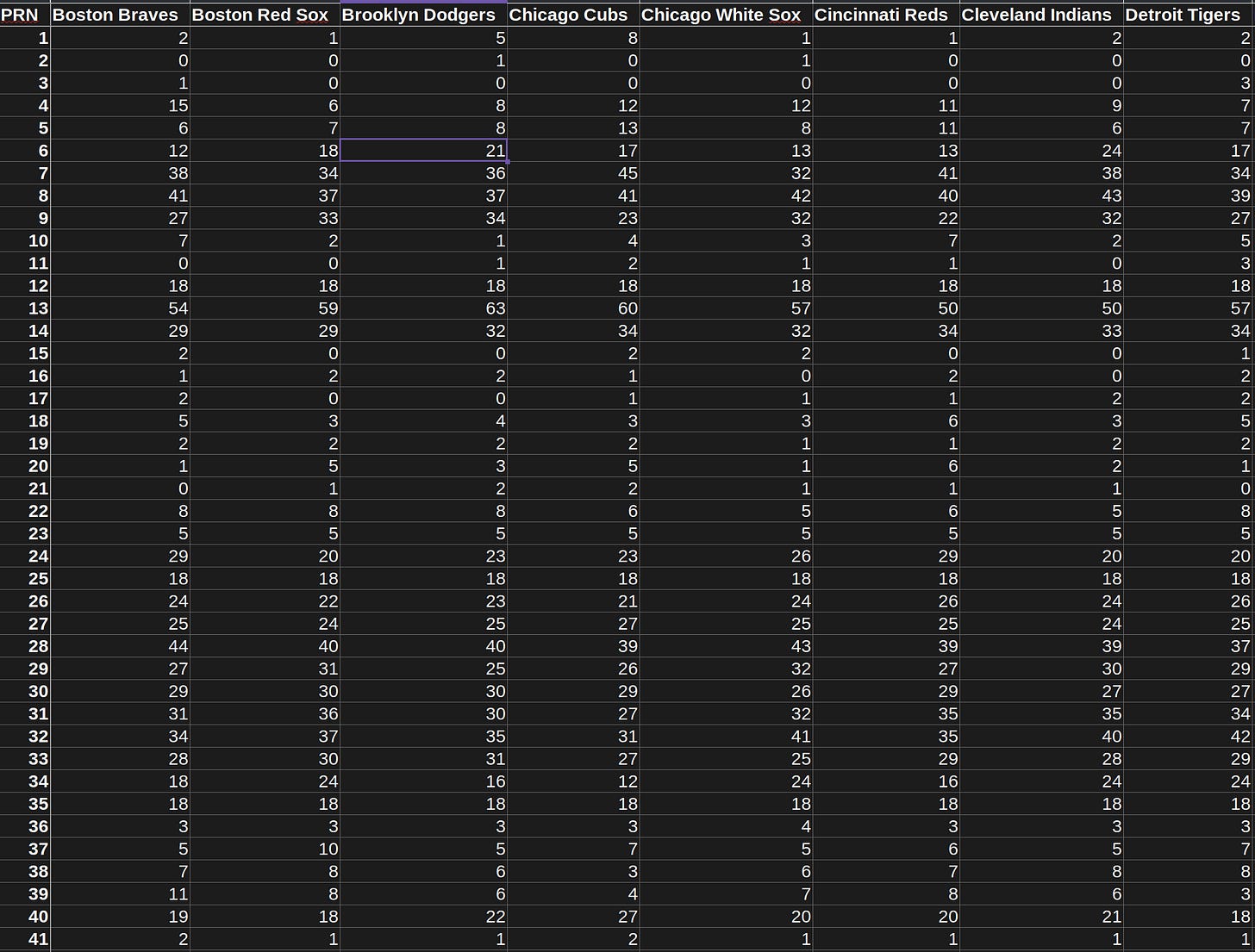Click Boston Red Sox value 31 in PRN 29
The width and height of the screenshot is (1255, 952).
[x=265, y=668]
